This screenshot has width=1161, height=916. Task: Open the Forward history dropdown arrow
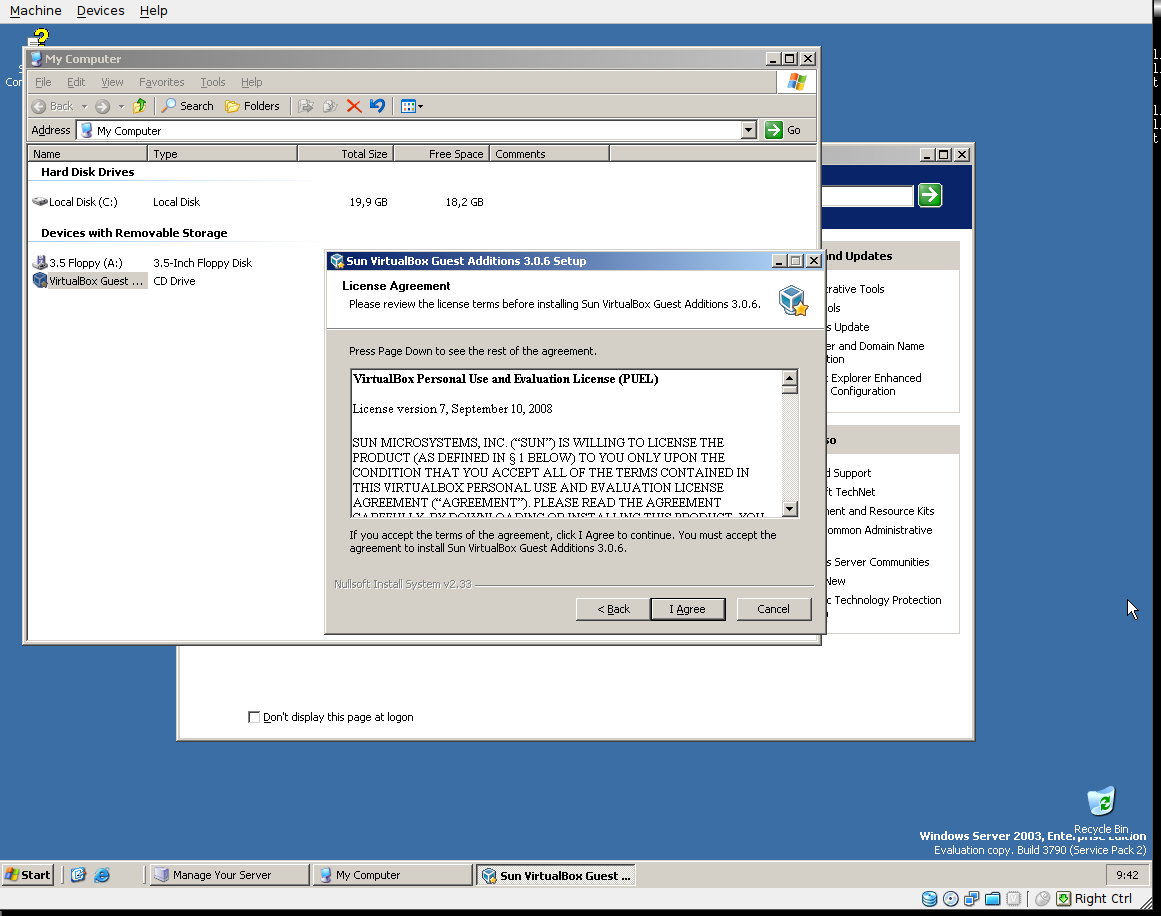click(121, 106)
